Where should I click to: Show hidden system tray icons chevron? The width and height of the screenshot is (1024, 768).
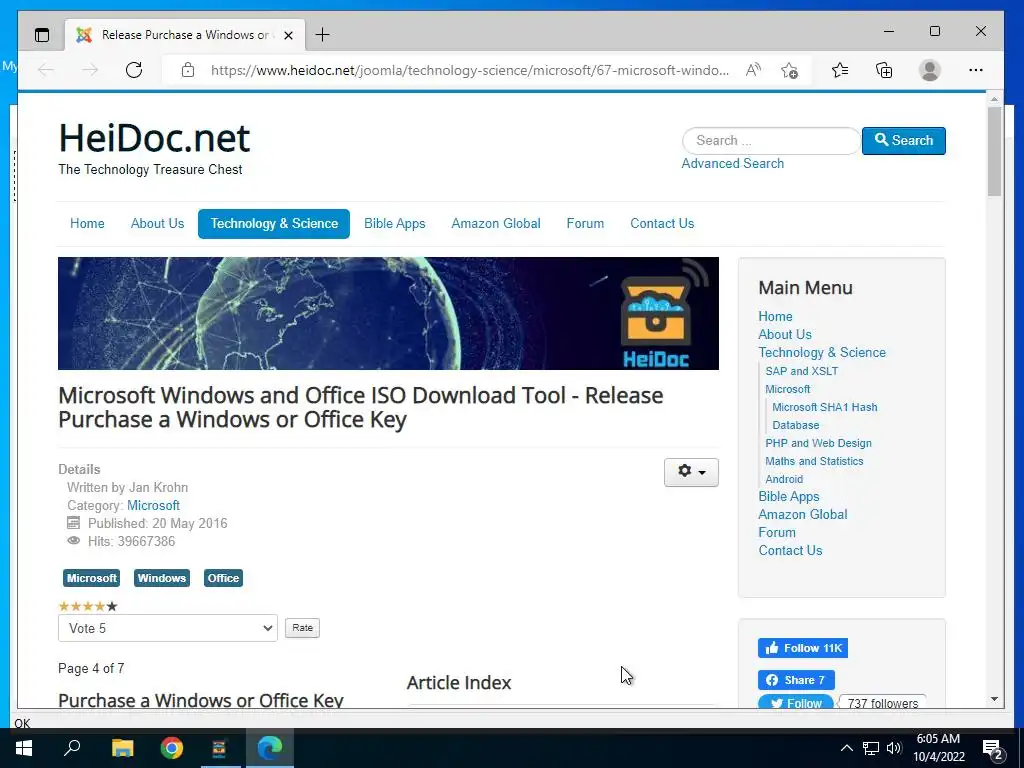point(846,748)
